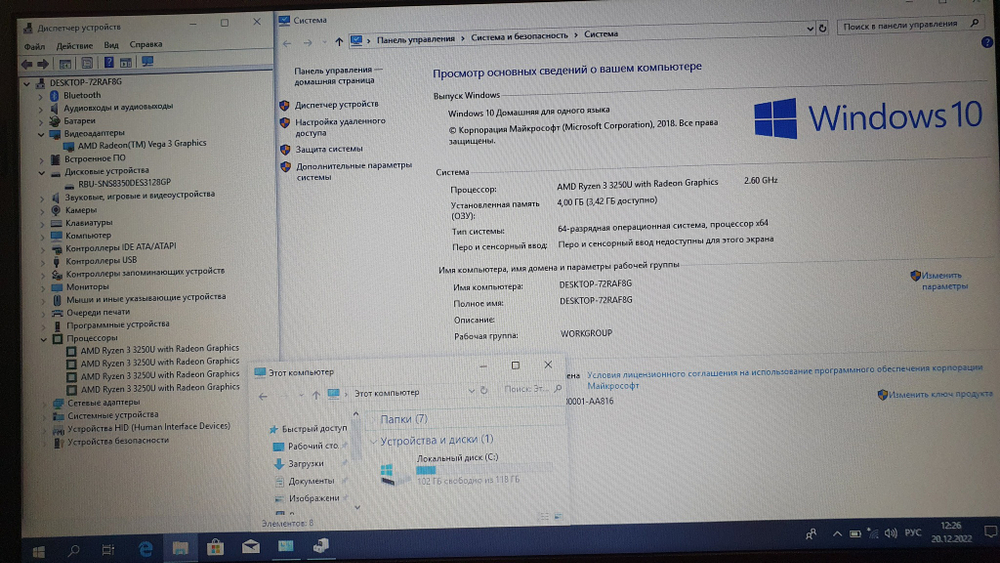The image size is (1000, 563).
Task: Click the show/hide console tree toolbar icon
Action: tap(65, 64)
